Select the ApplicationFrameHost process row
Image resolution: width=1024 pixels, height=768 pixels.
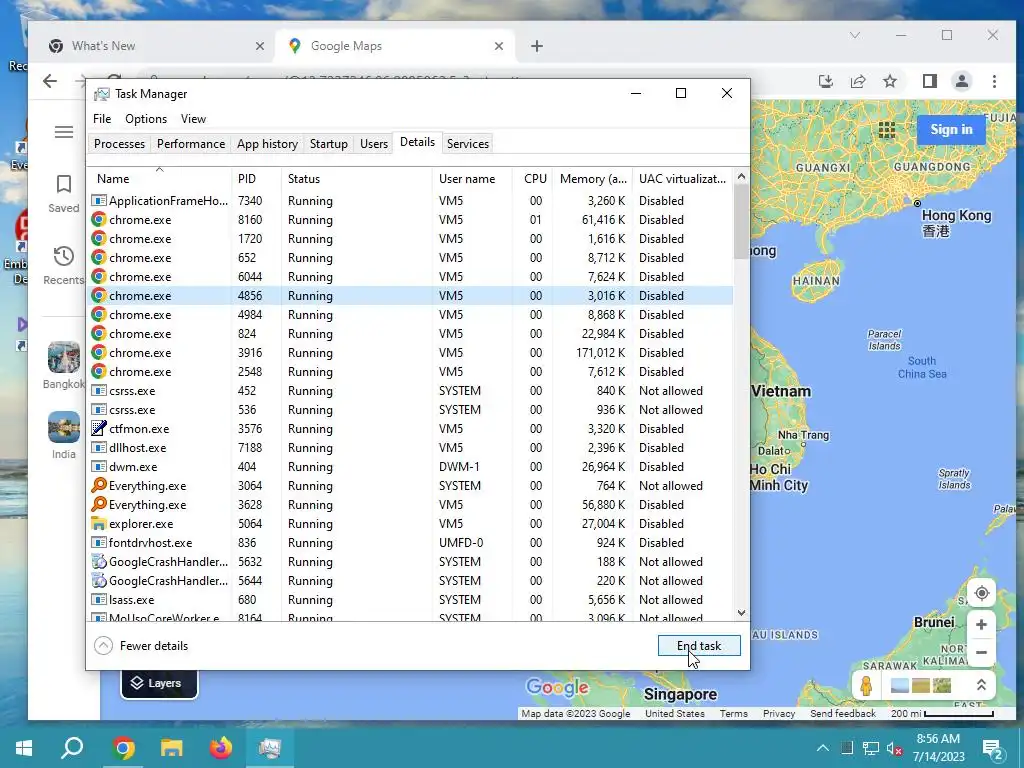pyautogui.click(x=410, y=200)
